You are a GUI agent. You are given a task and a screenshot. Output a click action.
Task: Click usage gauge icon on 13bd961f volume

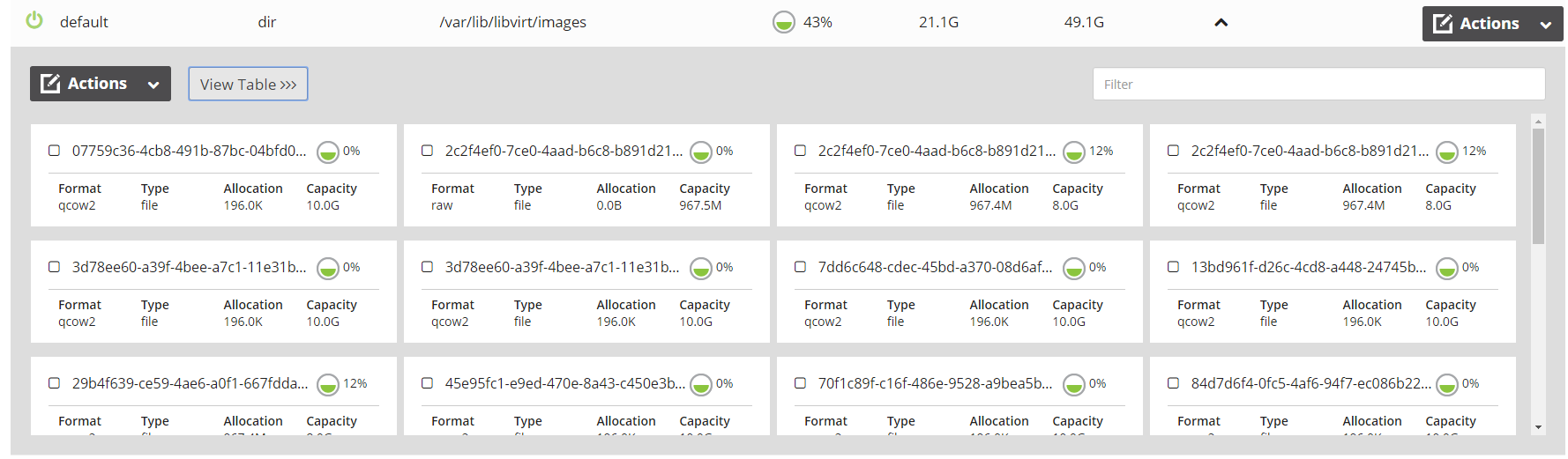pyautogui.click(x=1446, y=269)
